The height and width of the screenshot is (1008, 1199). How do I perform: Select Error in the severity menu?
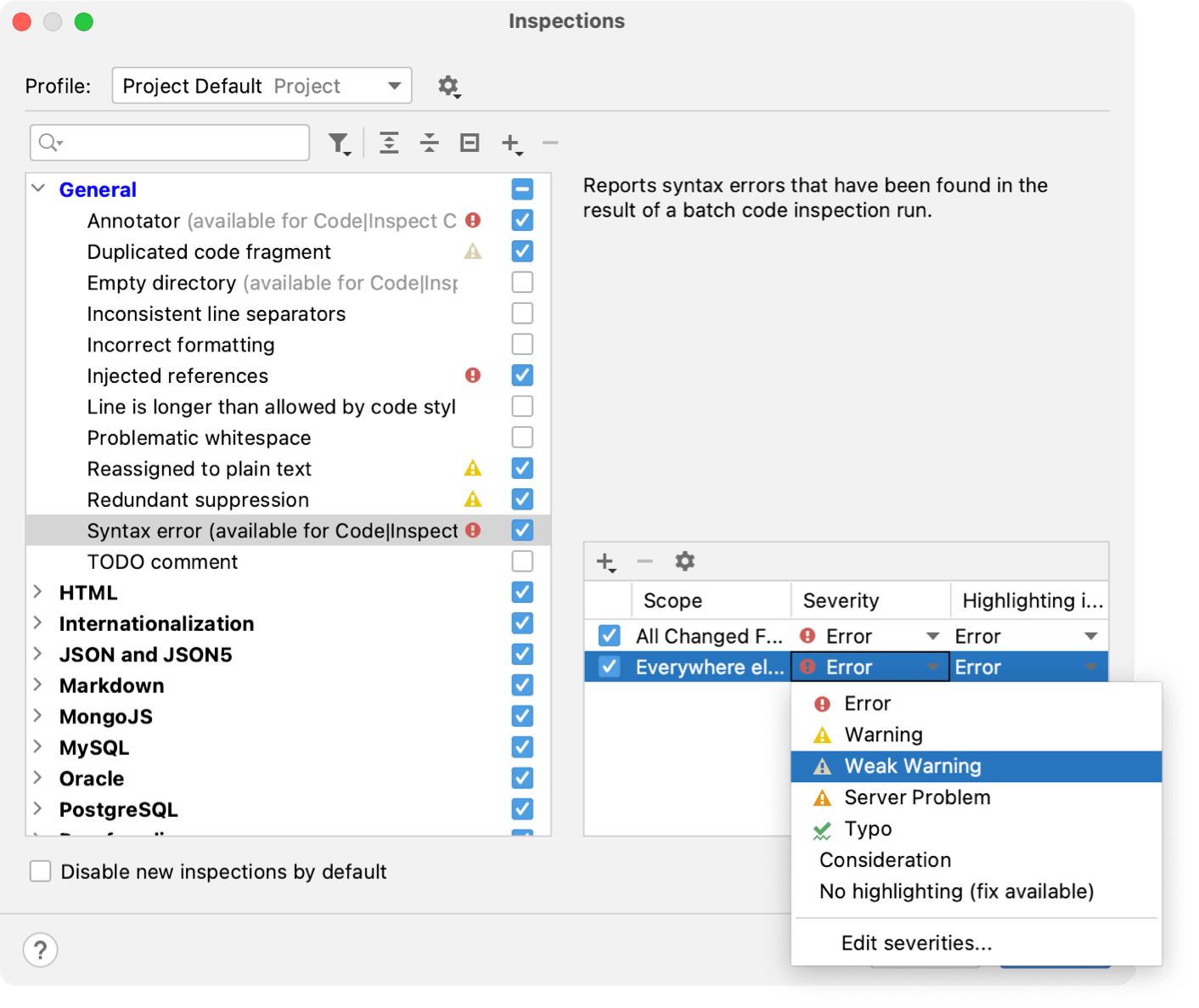(x=976, y=704)
